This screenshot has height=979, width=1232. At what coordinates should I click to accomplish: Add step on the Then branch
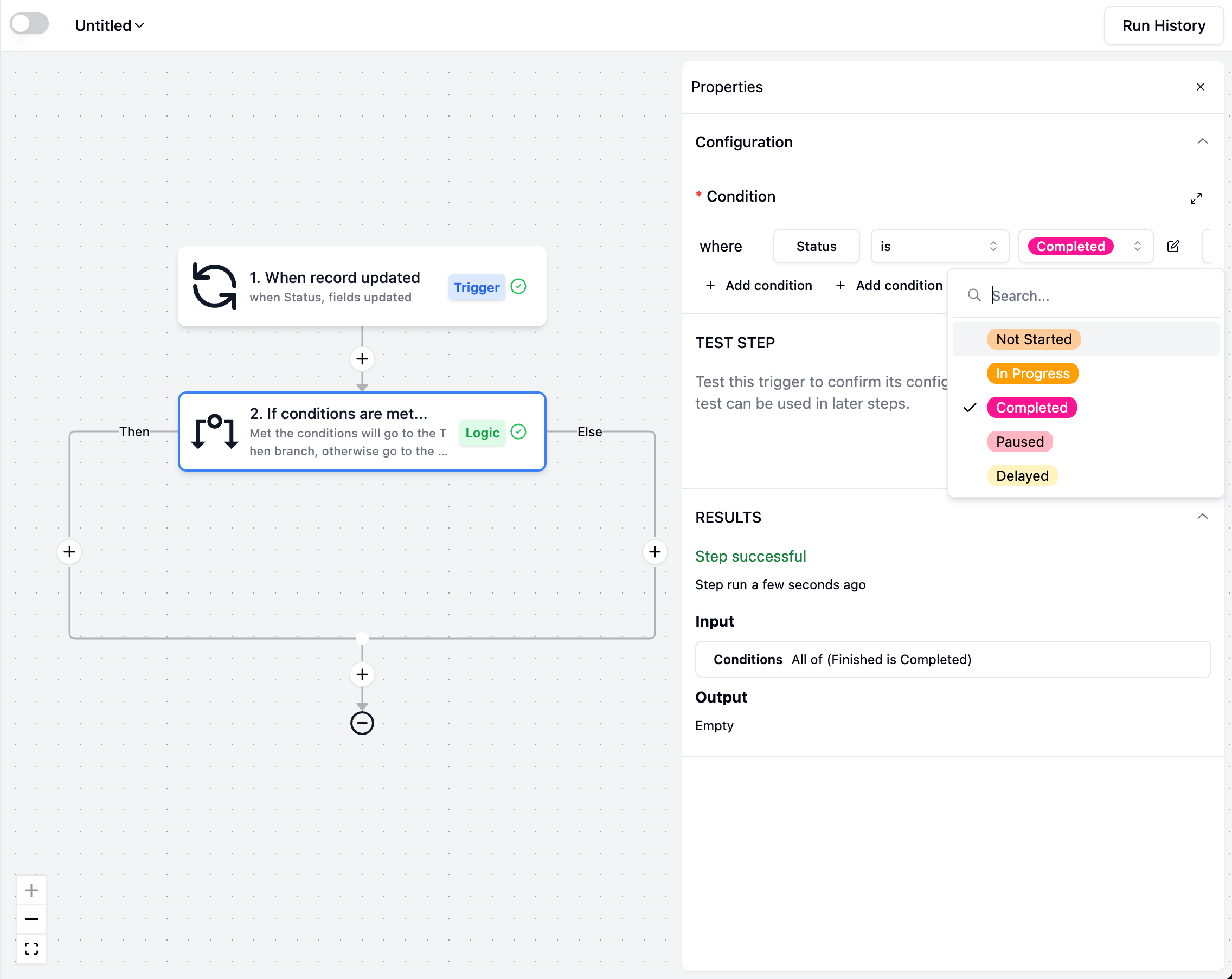point(69,552)
